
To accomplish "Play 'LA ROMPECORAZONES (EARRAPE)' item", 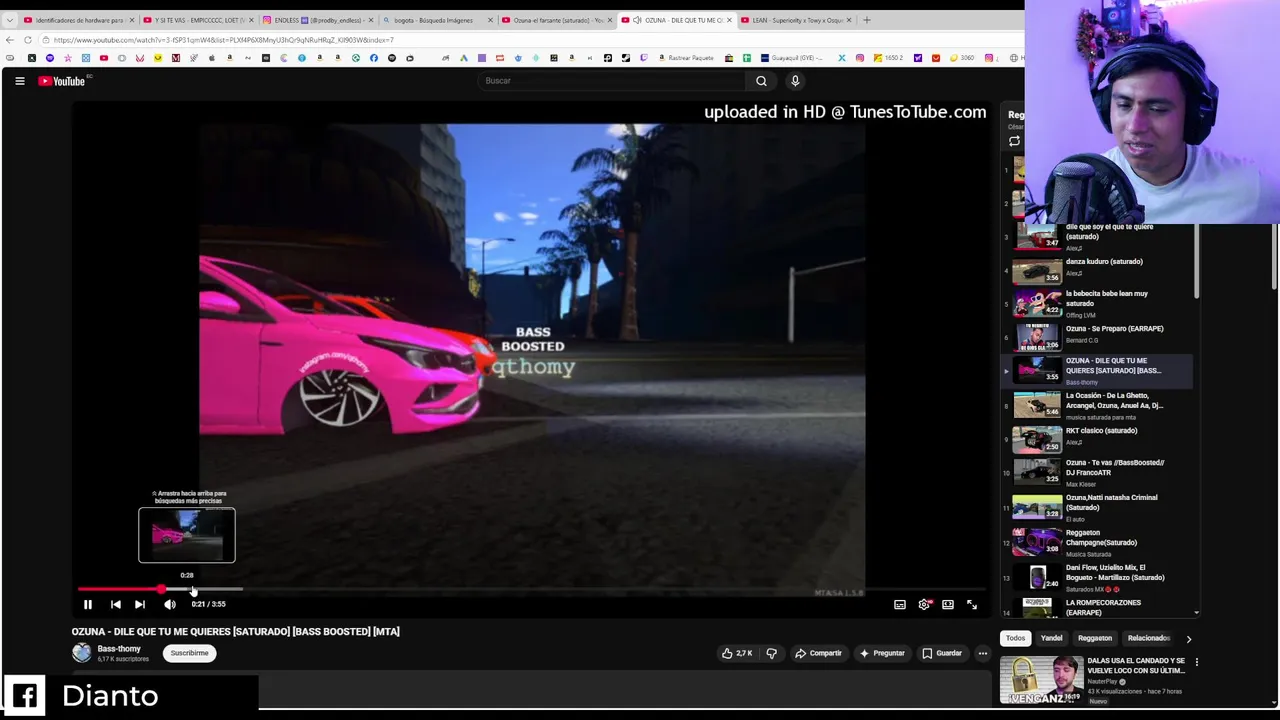I will tap(1098, 607).
